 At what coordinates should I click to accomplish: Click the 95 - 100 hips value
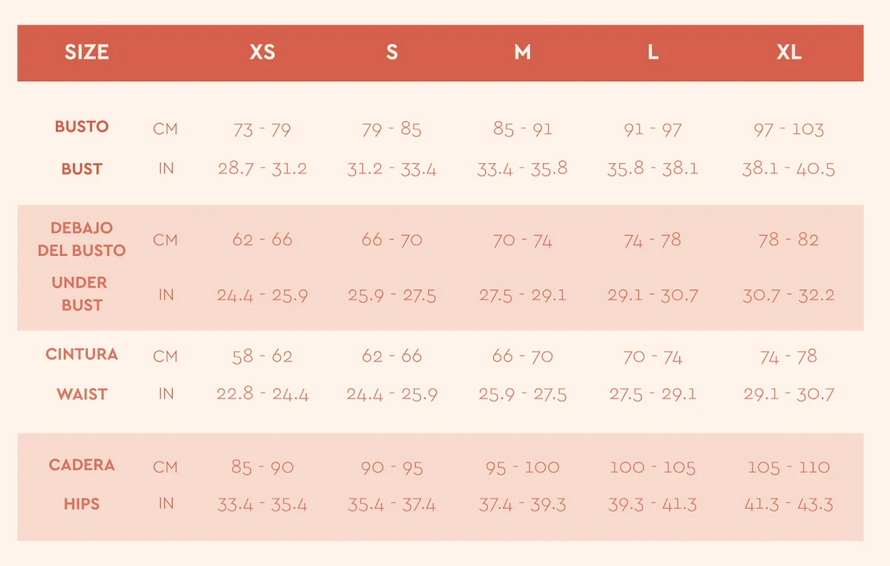tap(522, 467)
